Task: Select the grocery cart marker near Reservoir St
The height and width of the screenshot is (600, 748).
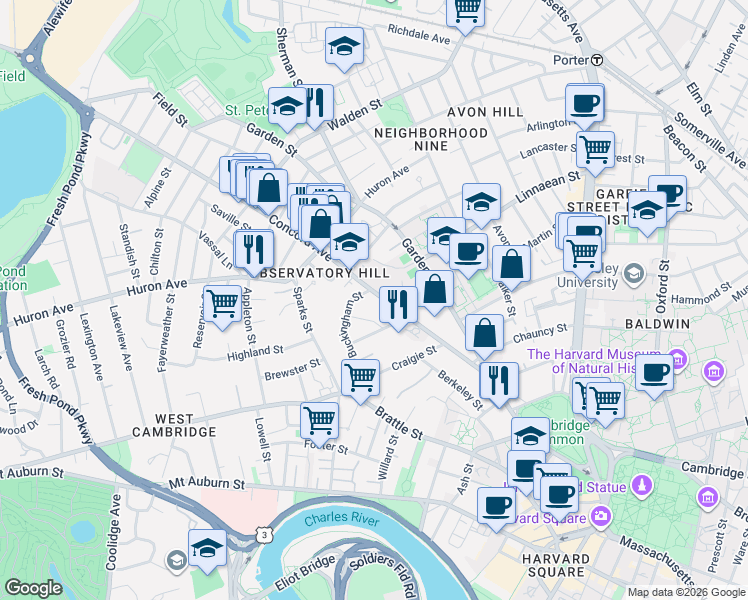Action: pos(222,305)
